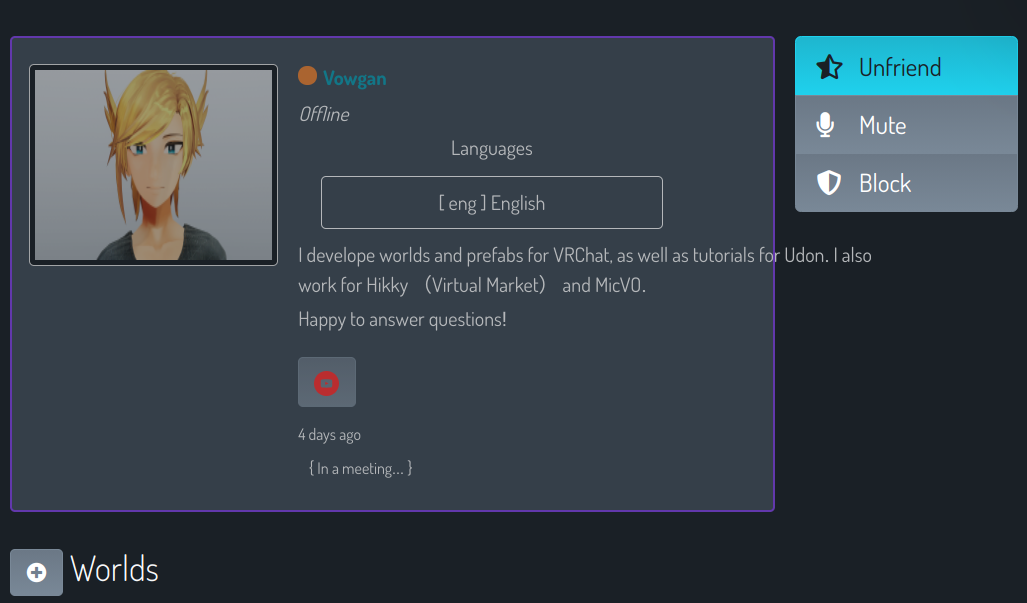The width and height of the screenshot is (1027, 603).
Task: Open Vowgan's username link
Action: (354, 79)
